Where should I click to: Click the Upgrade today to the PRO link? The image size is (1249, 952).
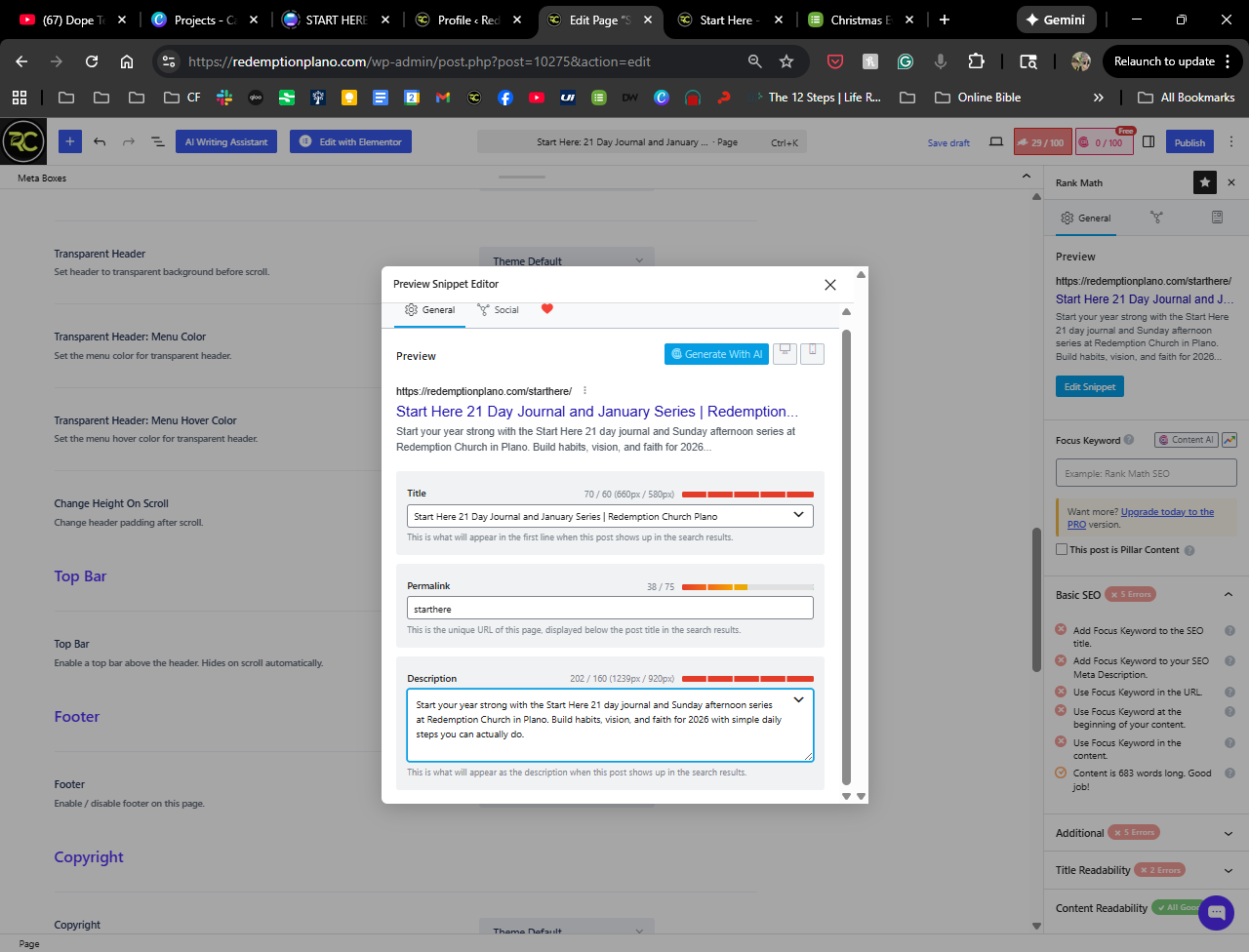pos(1167,512)
